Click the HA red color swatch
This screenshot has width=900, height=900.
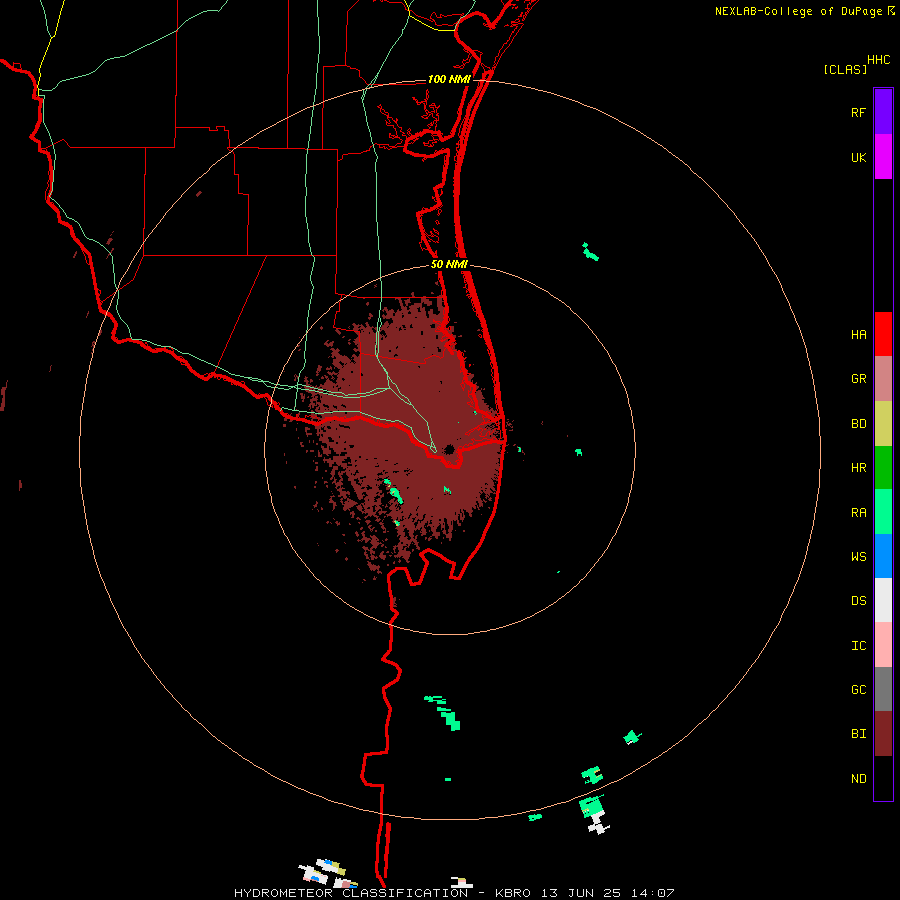tap(883, 334)
